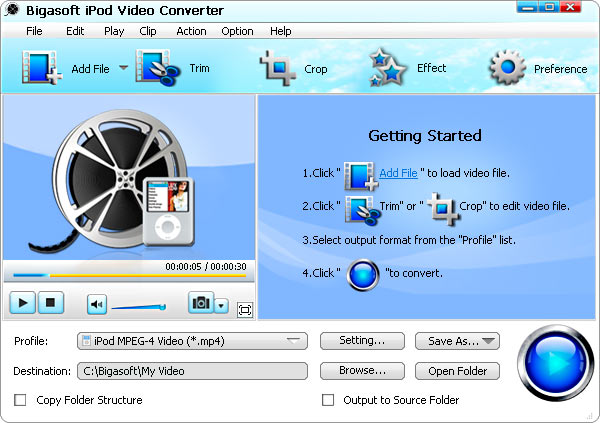
Task: Select the Crop tool icon in toolbar
Action: (x=277, y=68)
